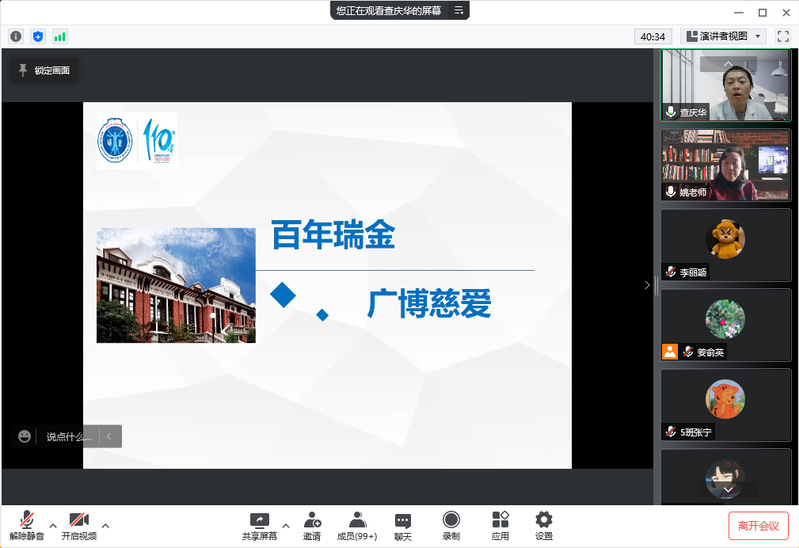Open meeting settings gear
Image resolution: width=799 pixels, height=548 pixels.
point(544,526)
